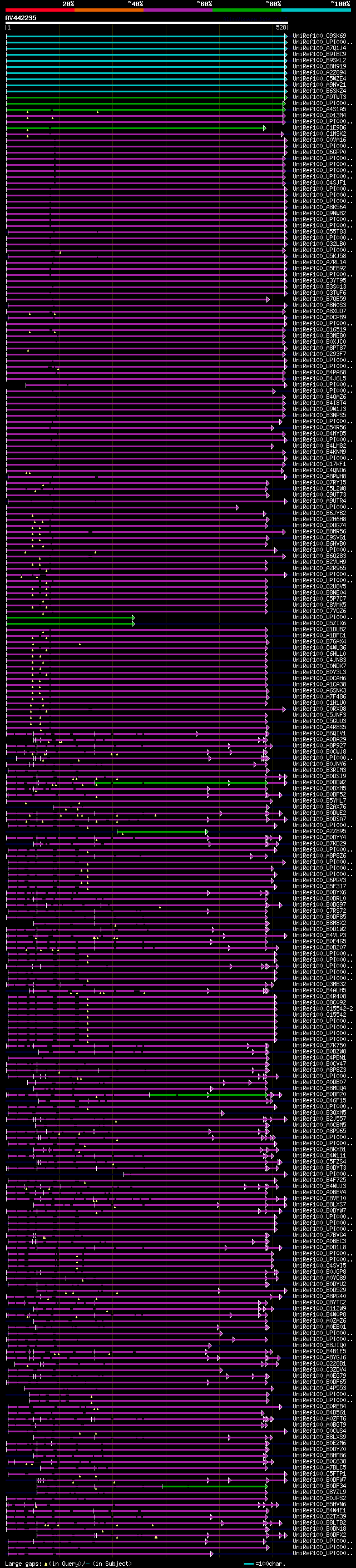The width and height of the screenshot is (356, 1568).
Task: Select label UniRef100_Q9NW82
Action: (319, 213)
